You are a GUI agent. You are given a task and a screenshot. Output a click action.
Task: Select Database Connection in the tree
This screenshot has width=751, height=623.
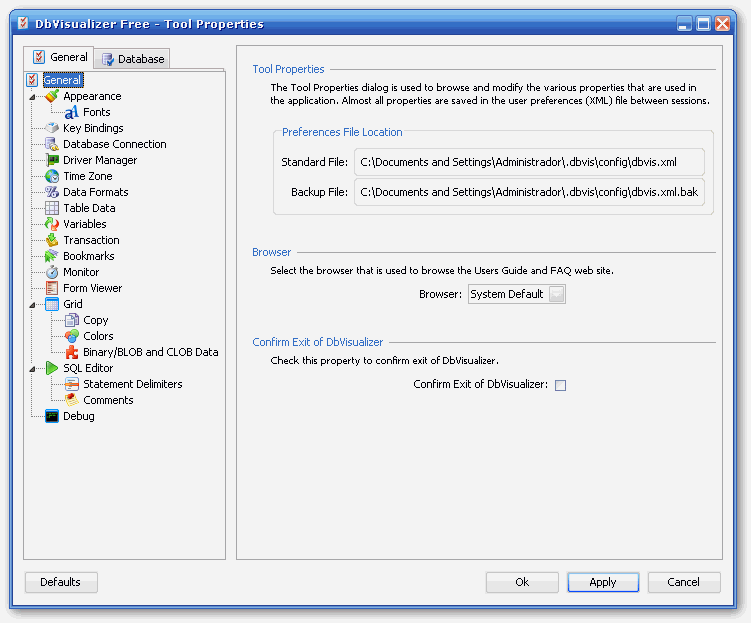coord(115,144)
